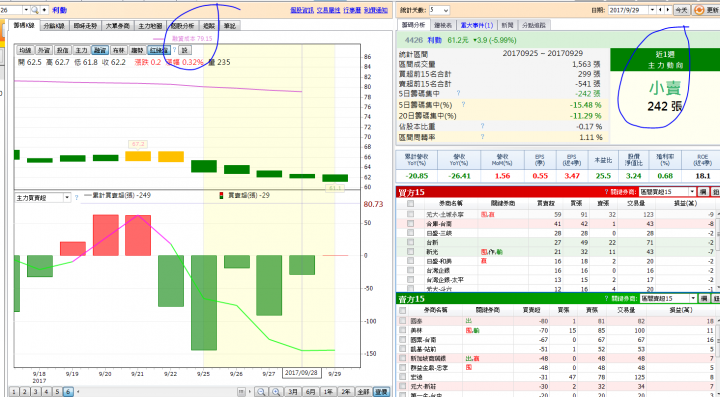
Task: Click the 累計營收 YoY(%) value -20.85
Action: (416, 176)
